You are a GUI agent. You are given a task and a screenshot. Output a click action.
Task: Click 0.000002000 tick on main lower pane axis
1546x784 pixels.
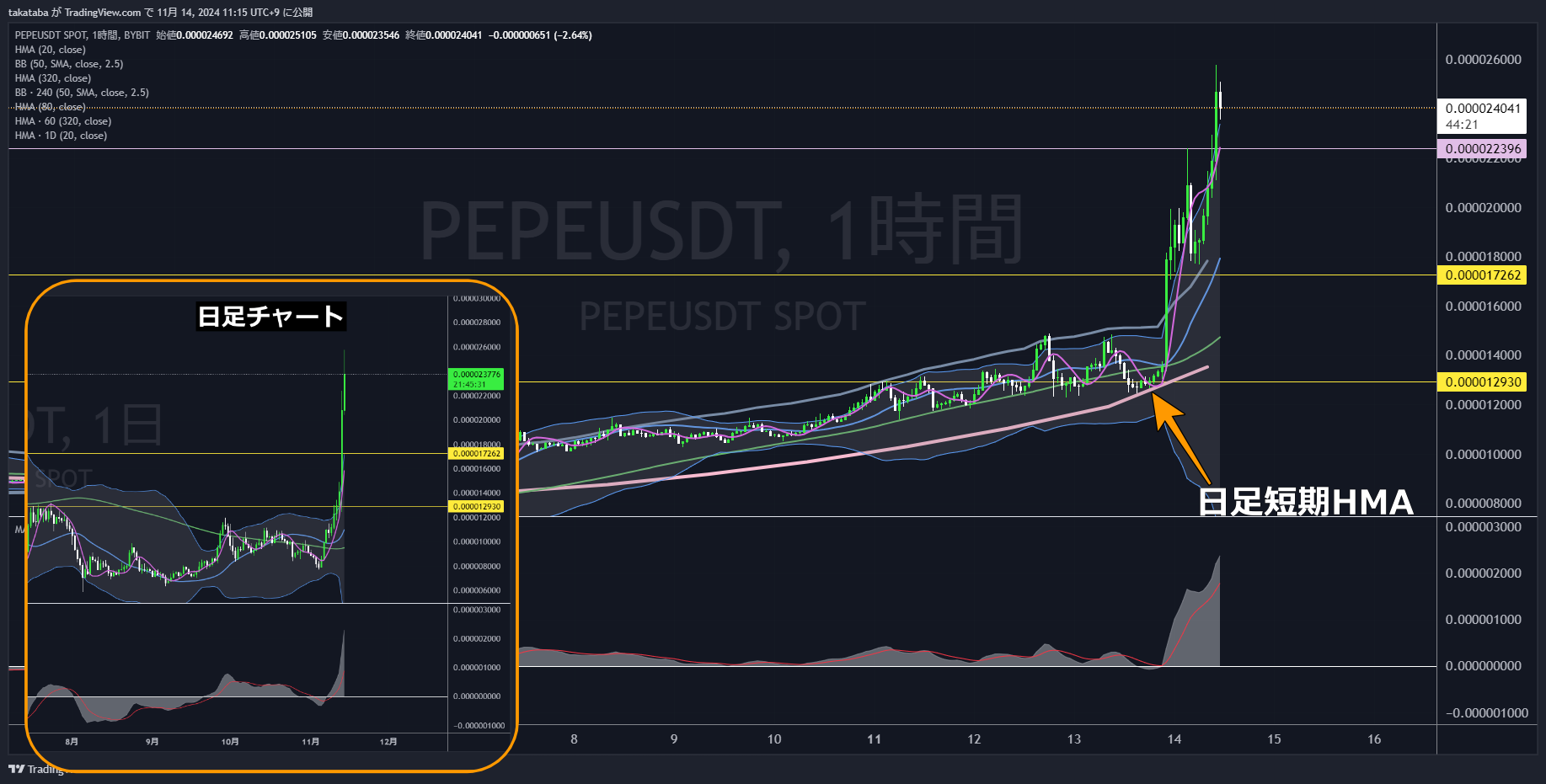point(1483,573)
